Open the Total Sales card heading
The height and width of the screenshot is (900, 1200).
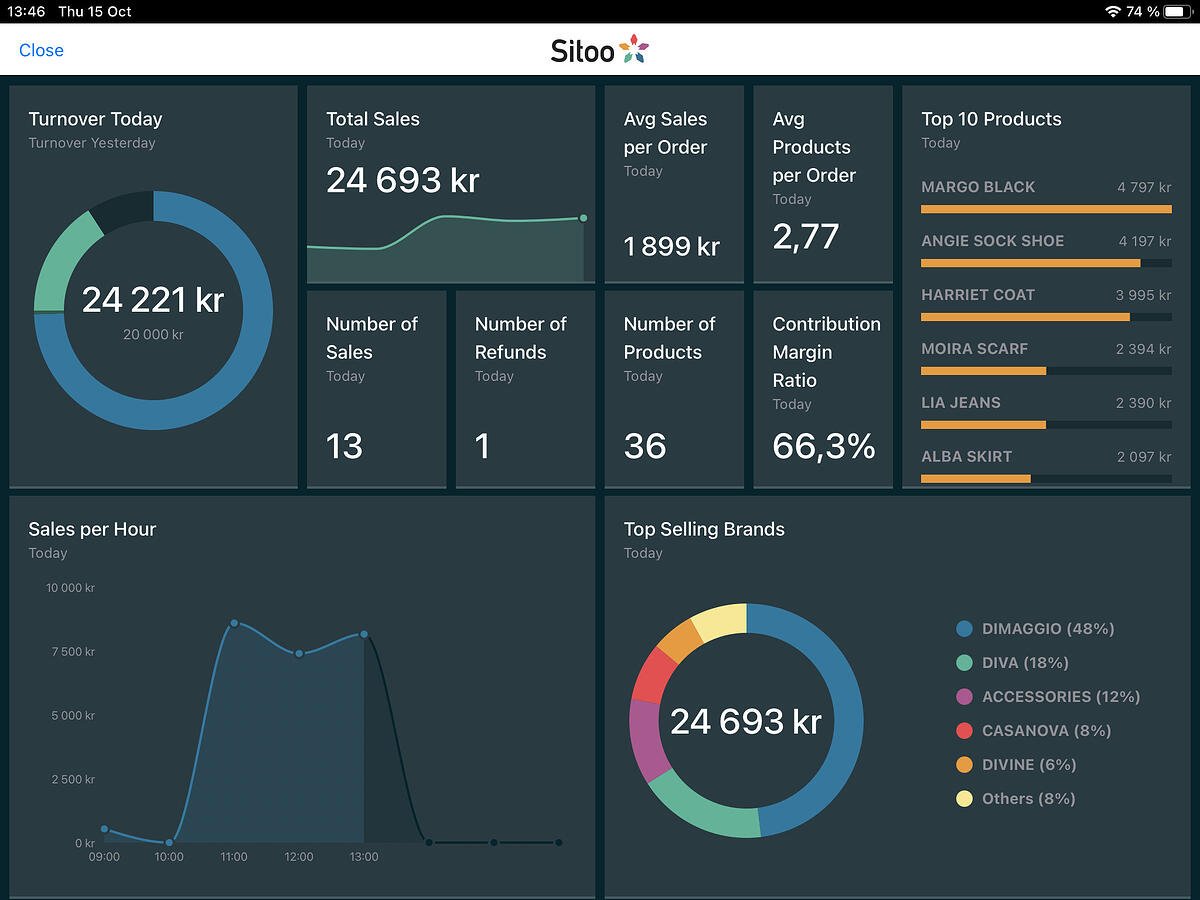coord(373,119)
